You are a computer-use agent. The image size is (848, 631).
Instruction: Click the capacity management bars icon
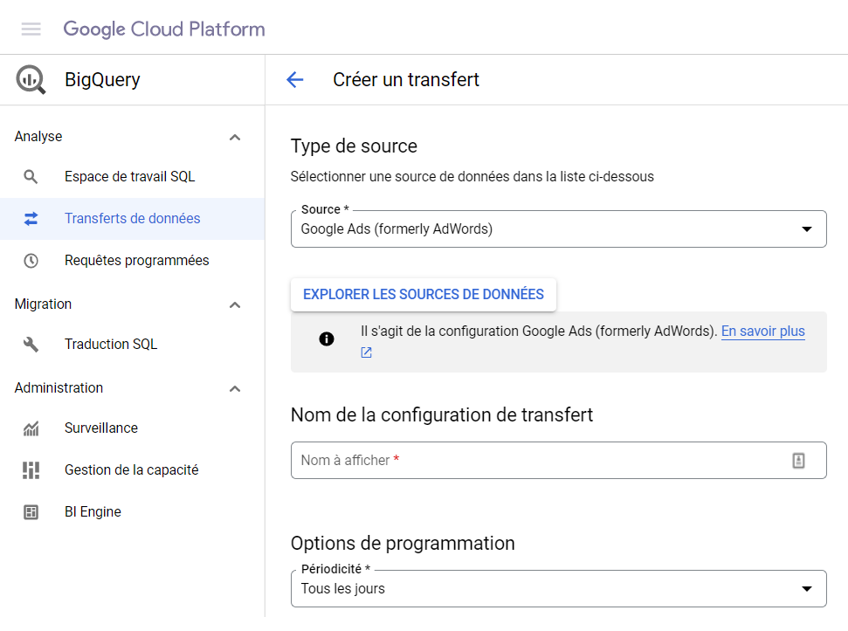tap(31, 470)
